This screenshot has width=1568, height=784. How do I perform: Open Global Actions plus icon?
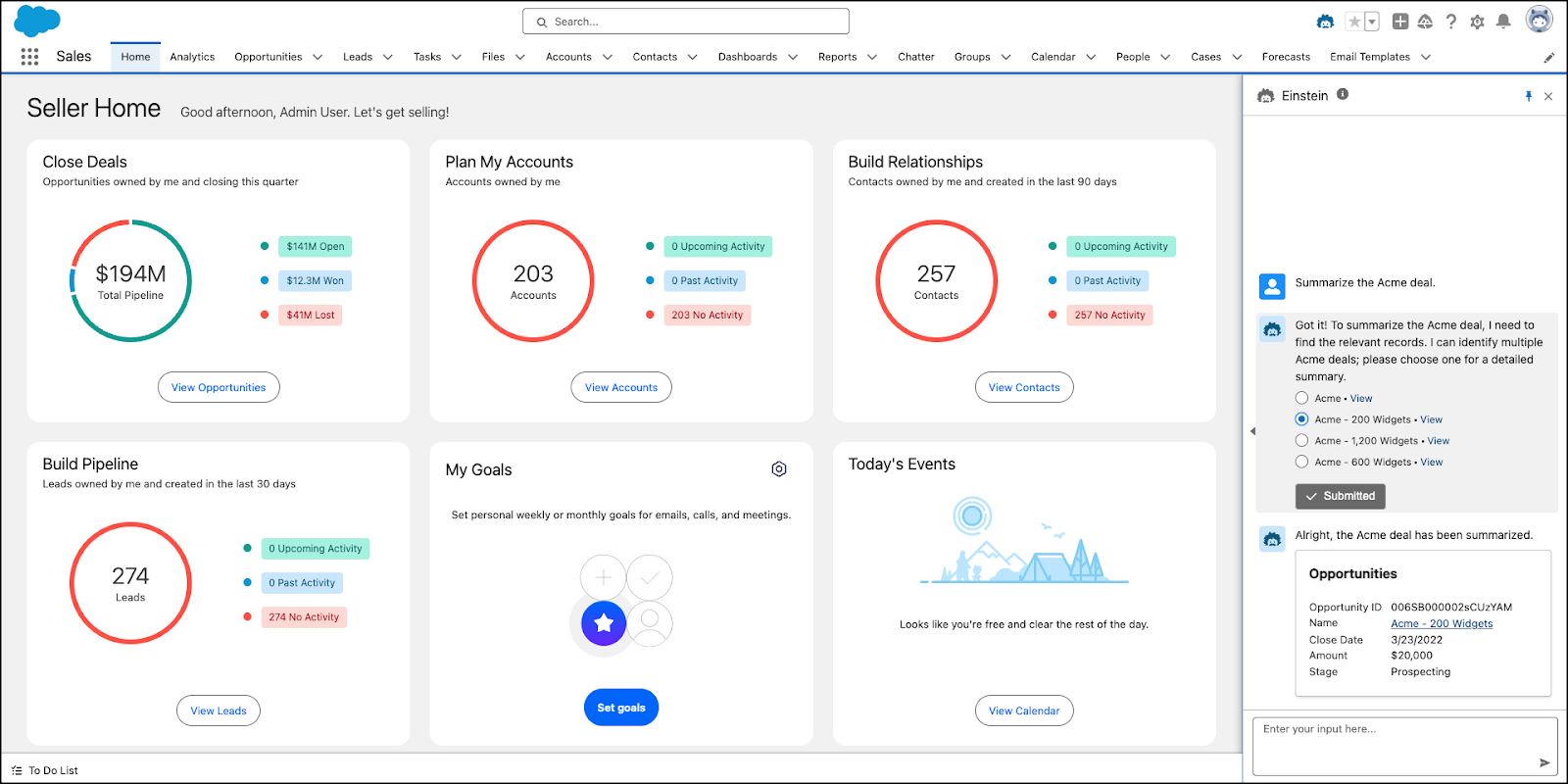click(x=1400, y=22)
